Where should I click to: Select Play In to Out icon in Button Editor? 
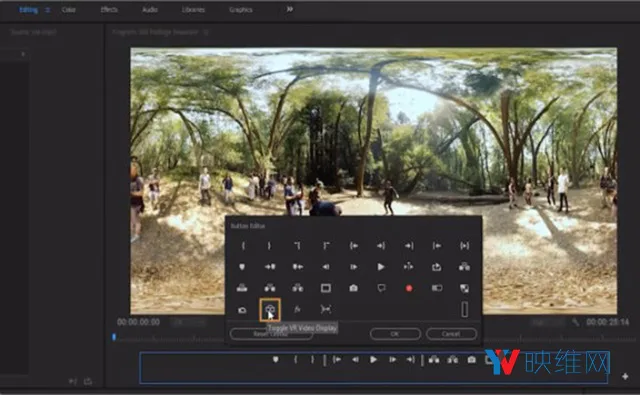(464, 246)
